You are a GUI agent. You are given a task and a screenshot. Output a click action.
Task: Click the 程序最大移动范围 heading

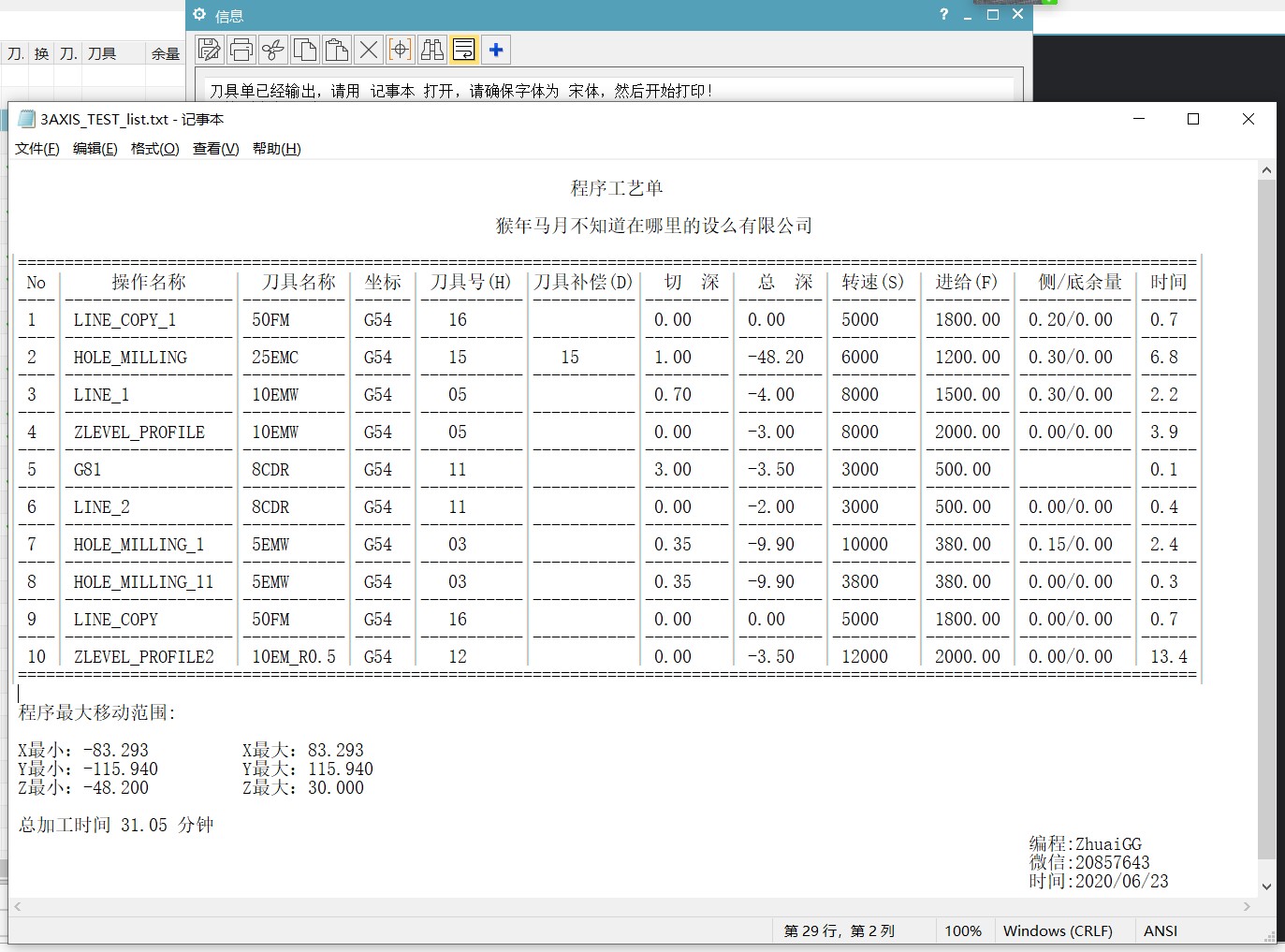click(97, 712)
